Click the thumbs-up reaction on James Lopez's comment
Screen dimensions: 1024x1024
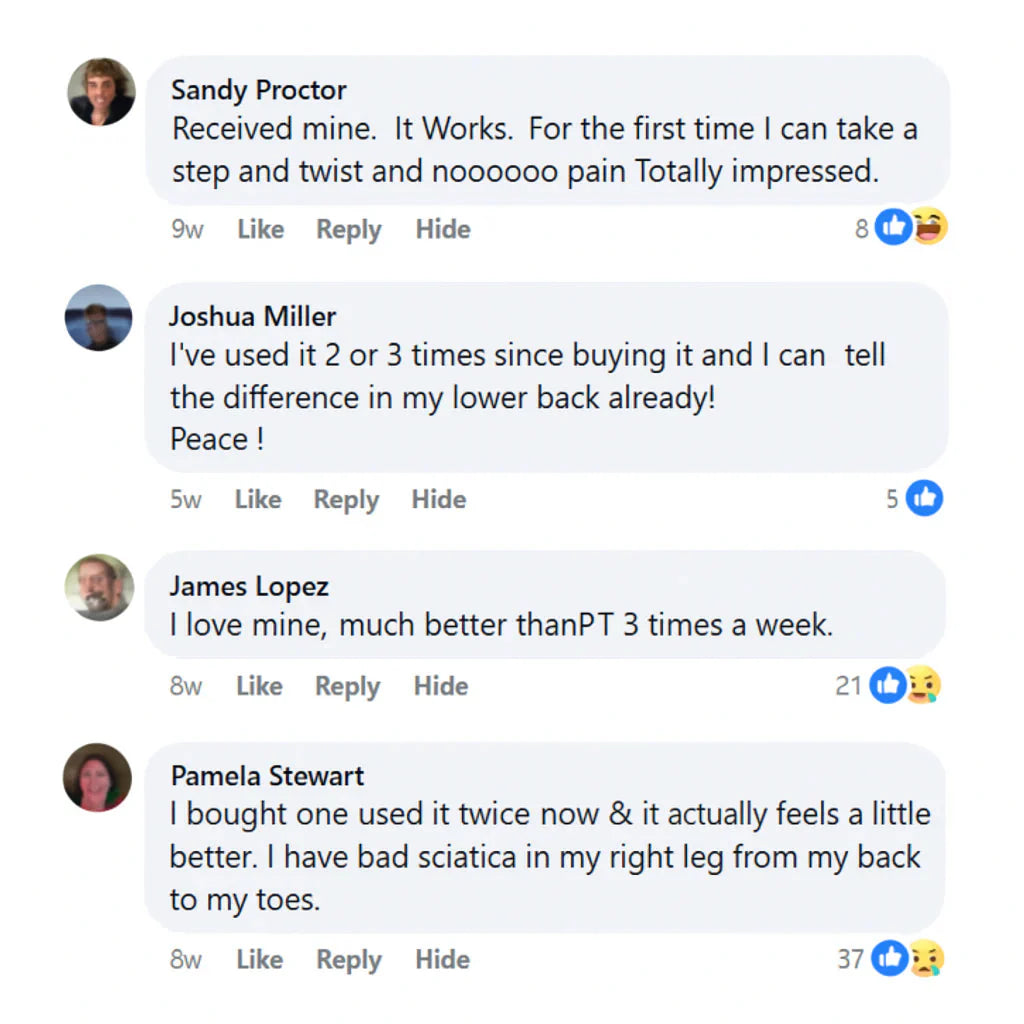(887, 685)
